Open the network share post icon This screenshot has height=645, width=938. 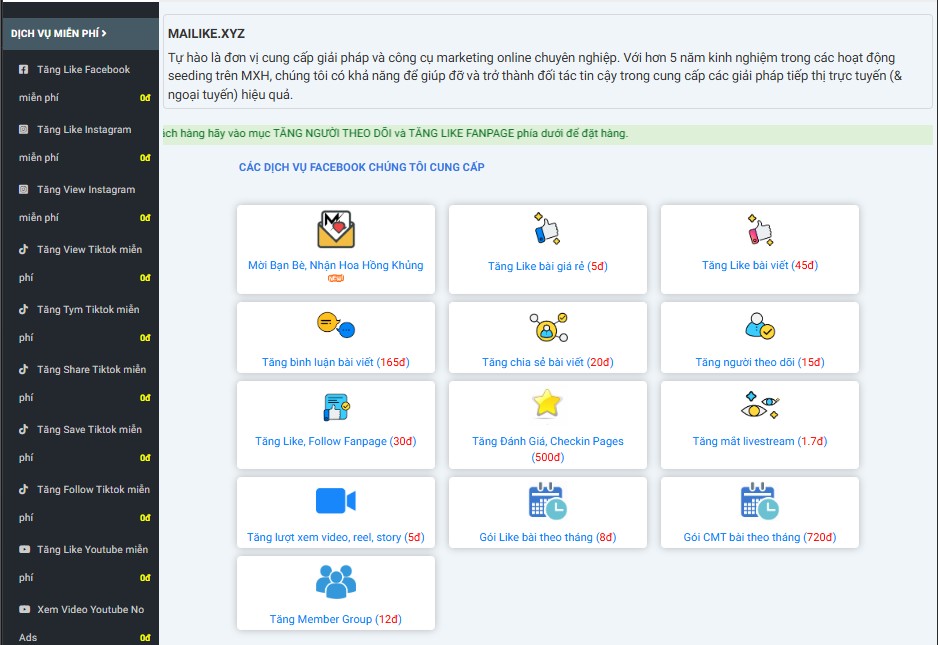[548, 327]
